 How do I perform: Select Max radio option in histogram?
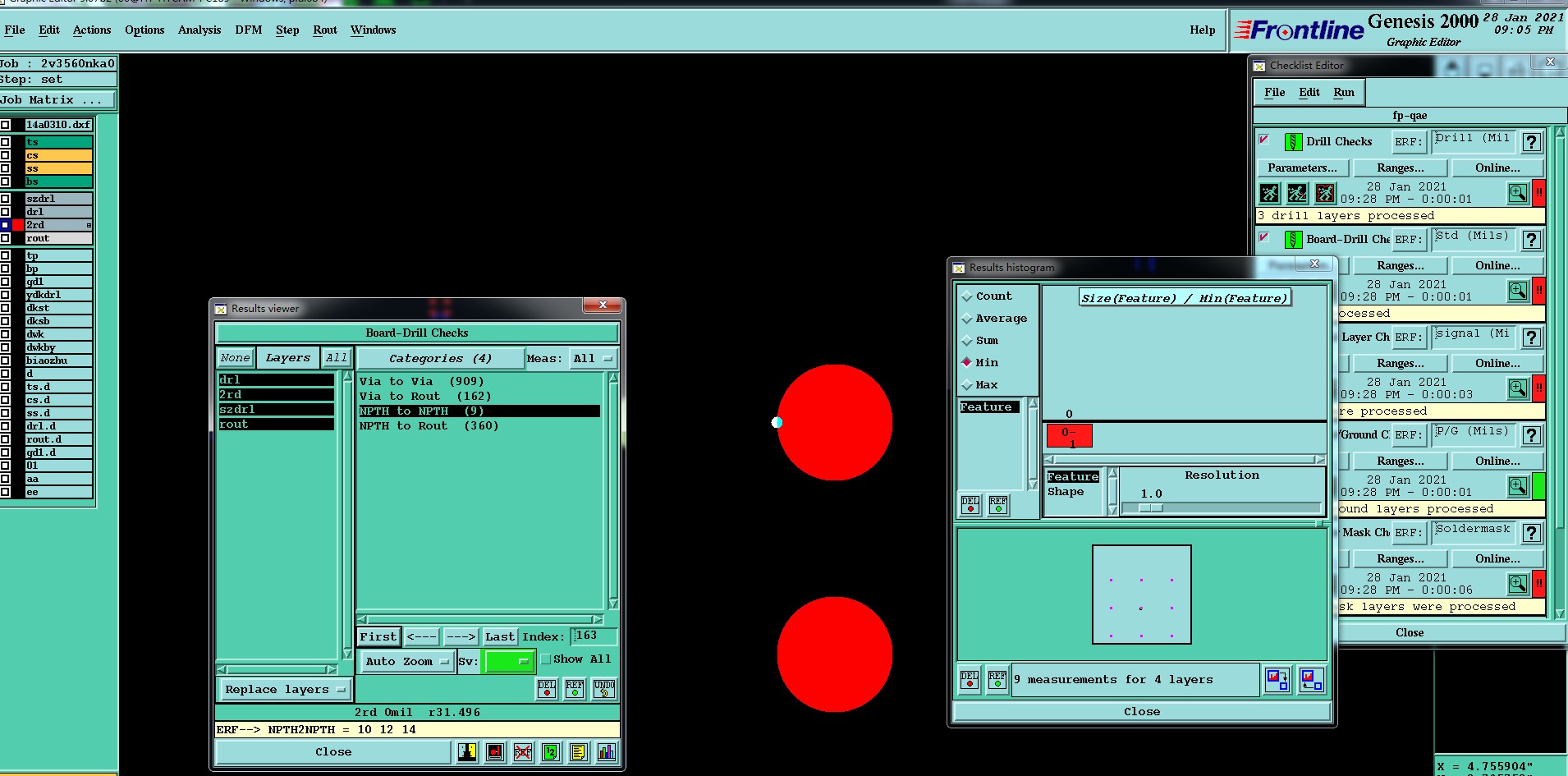point(967,385)
